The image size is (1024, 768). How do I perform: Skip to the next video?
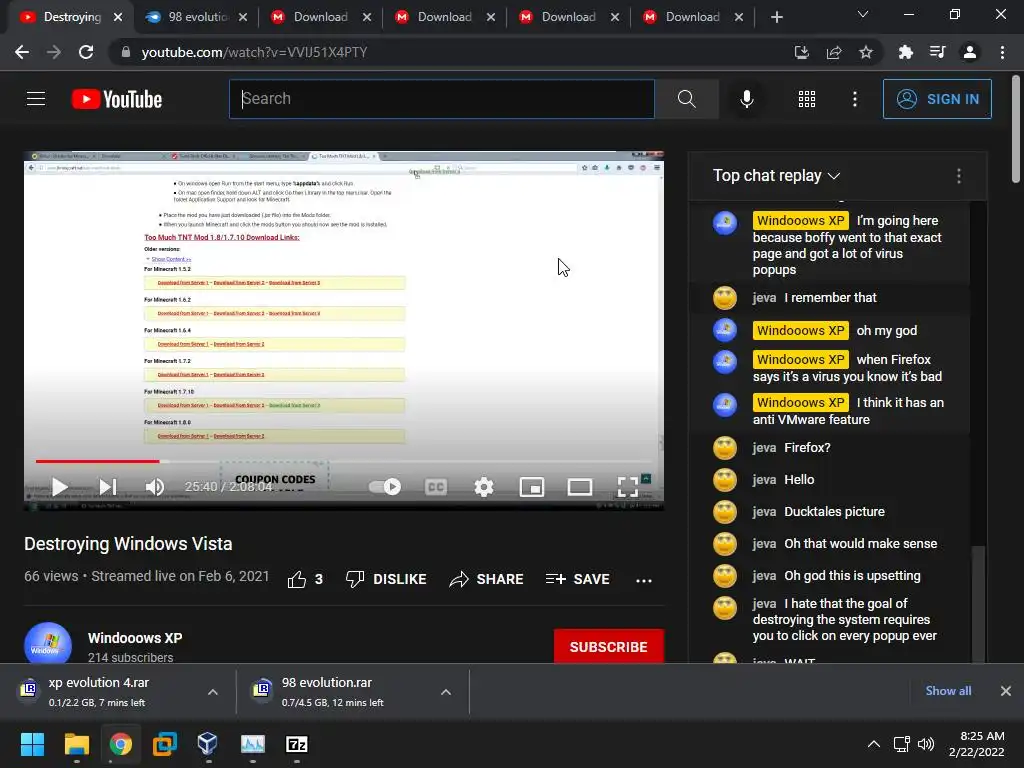tap(108, 487)
